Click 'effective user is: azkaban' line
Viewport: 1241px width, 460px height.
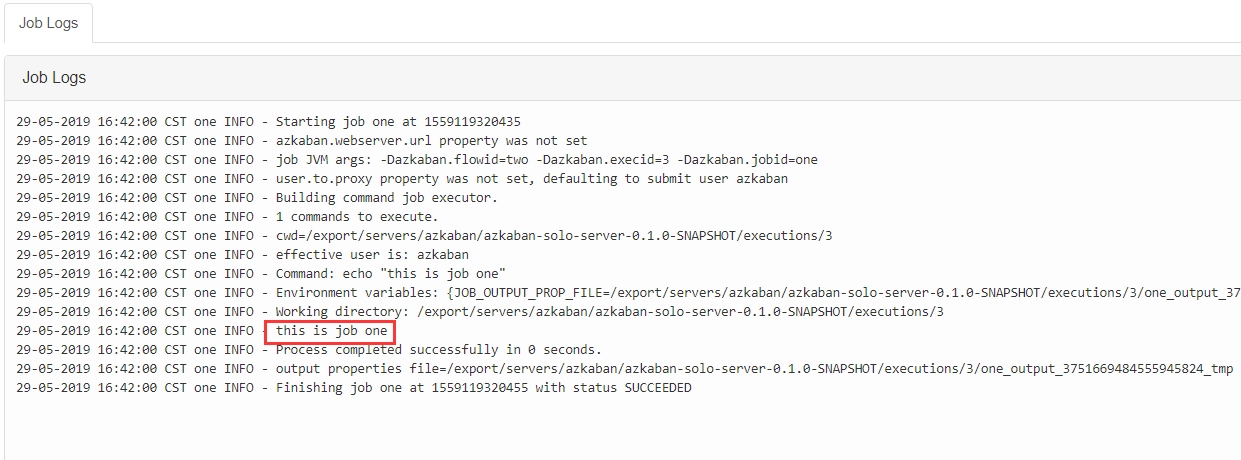(x=242, y=255)
